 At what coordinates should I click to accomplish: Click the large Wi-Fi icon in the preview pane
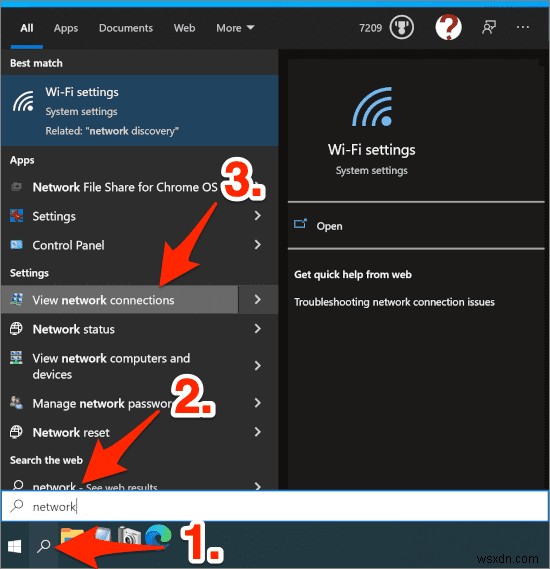point(373,106)
